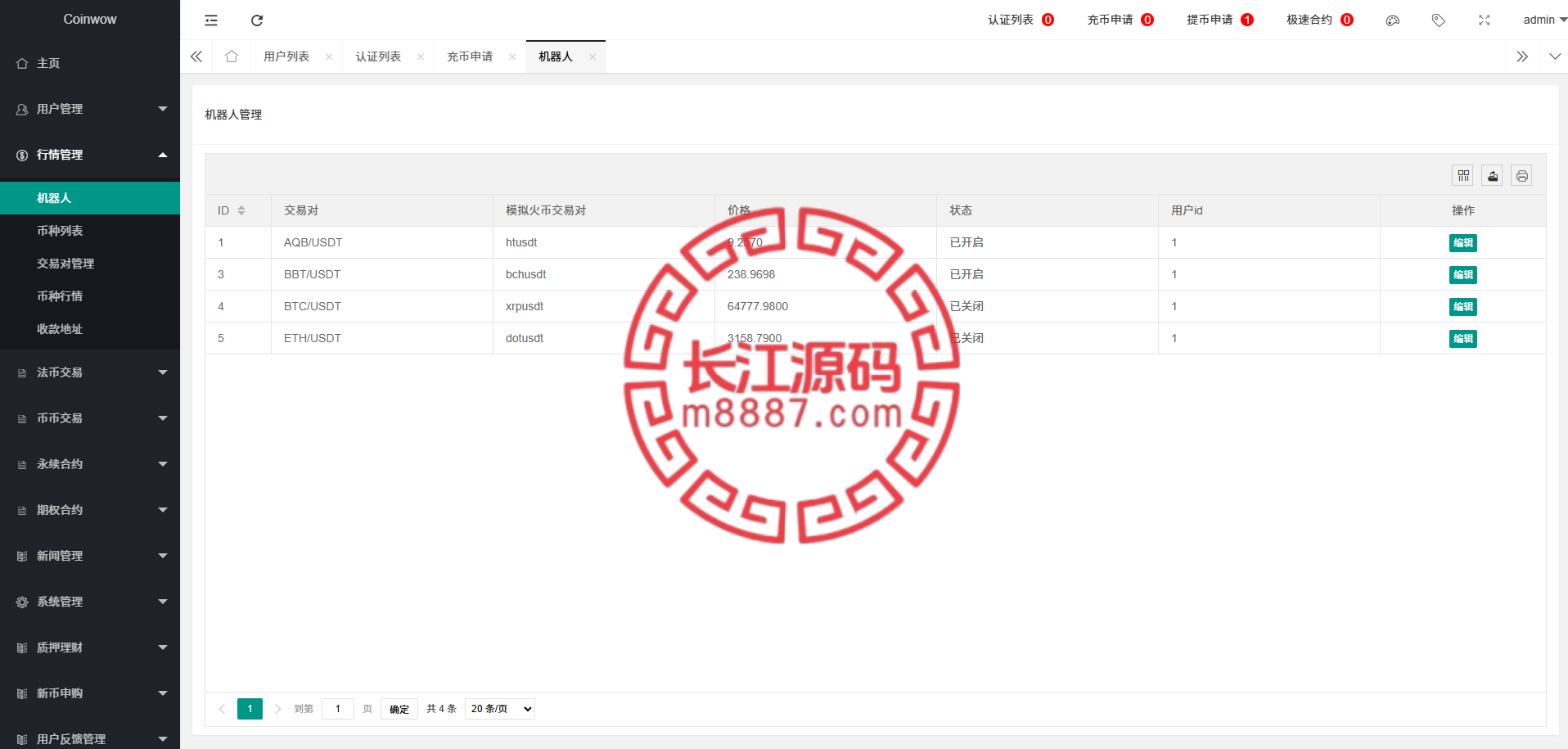The image size is (1568, 749).
Task: Click the tag note icon in the header
Action: 1438,20
